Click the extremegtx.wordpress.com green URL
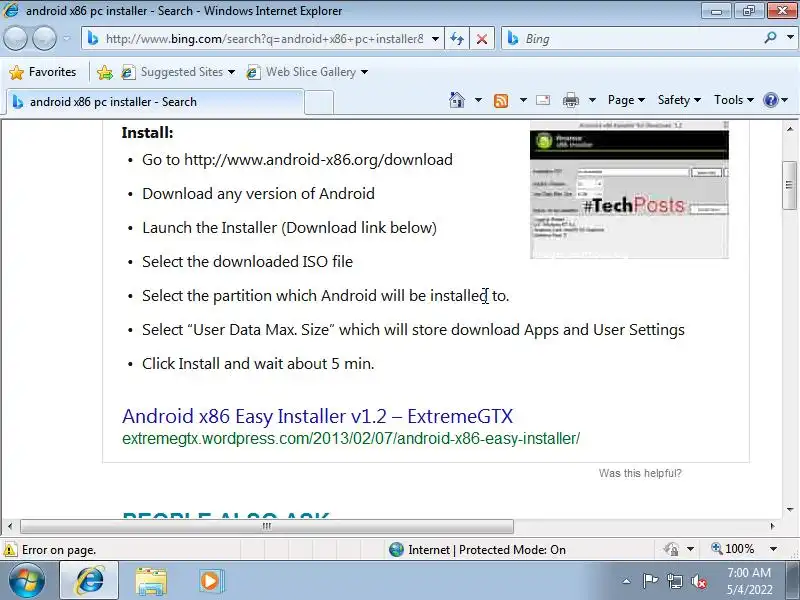 point(351,438)
